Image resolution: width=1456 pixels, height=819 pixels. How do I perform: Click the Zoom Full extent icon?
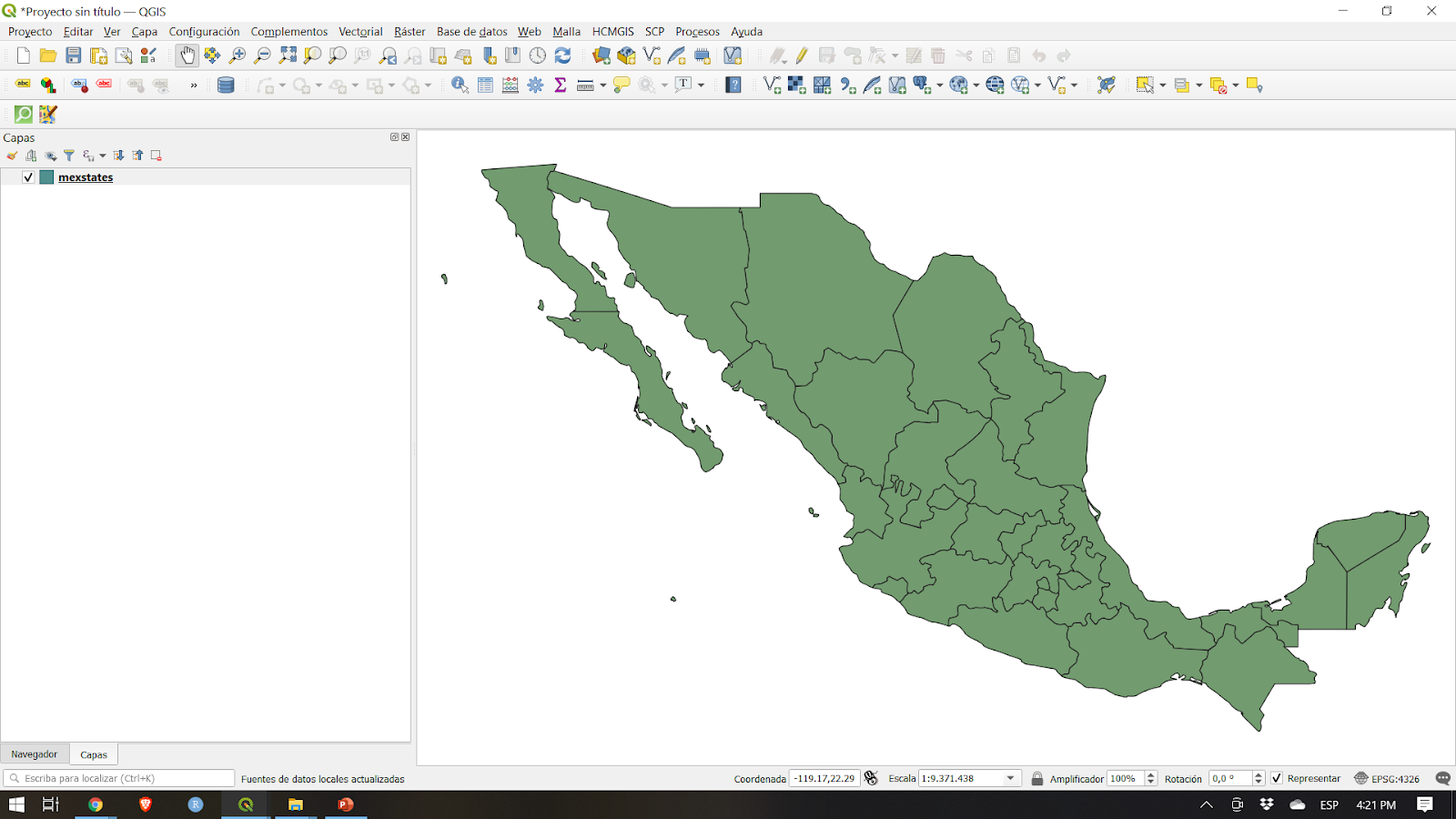pos(288,56)
